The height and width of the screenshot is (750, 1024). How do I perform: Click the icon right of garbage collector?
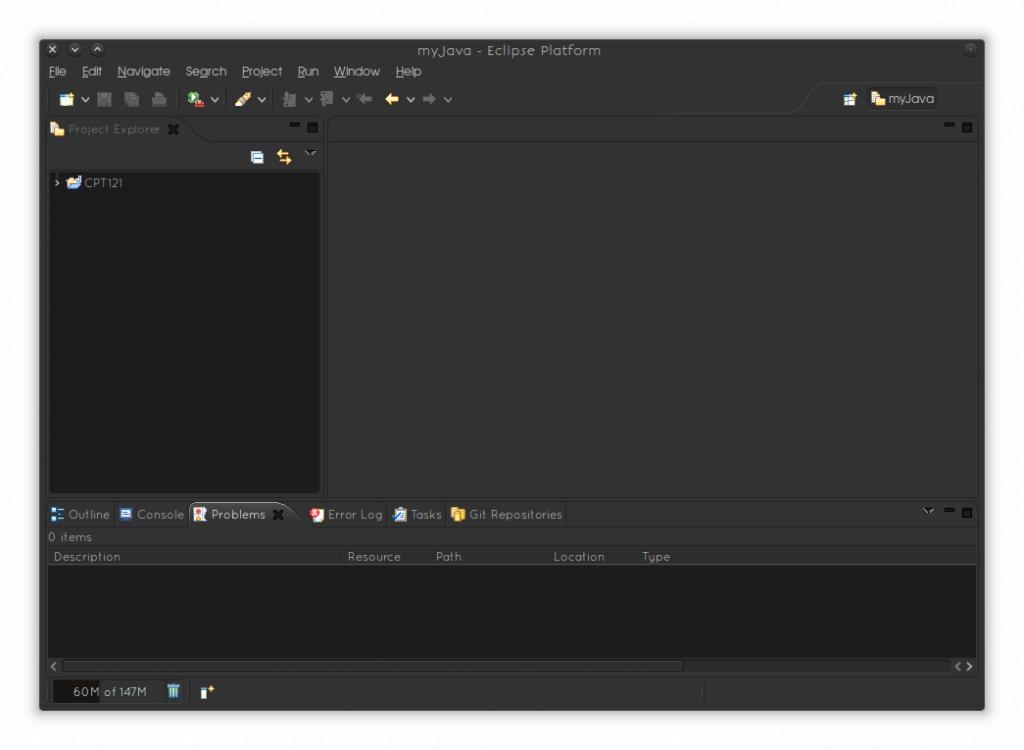[207, 691]
